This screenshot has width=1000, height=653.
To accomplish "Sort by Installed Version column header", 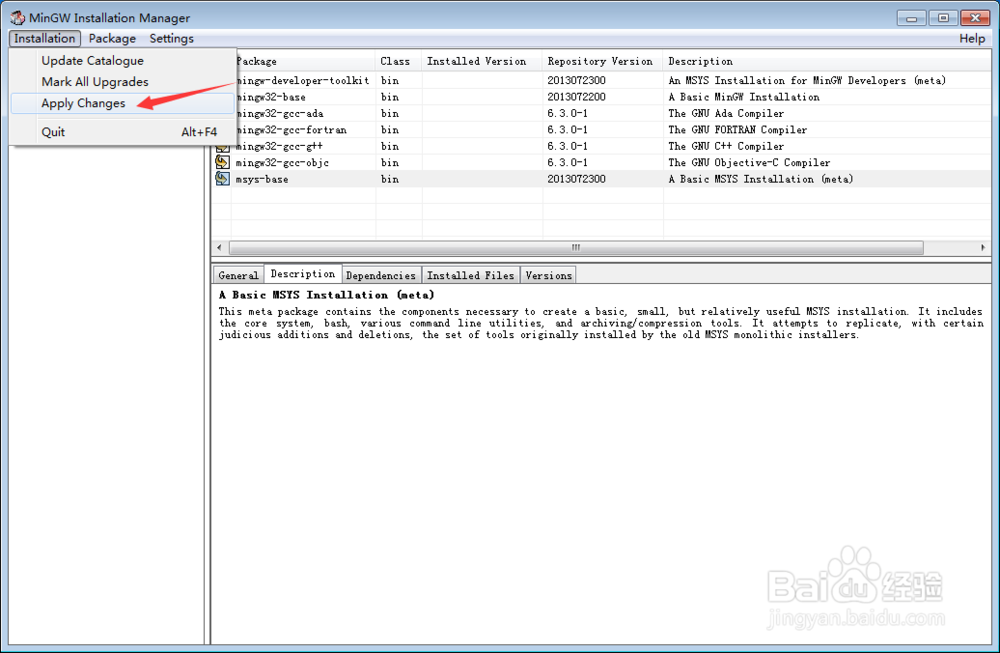I will (x=482, y=61).
